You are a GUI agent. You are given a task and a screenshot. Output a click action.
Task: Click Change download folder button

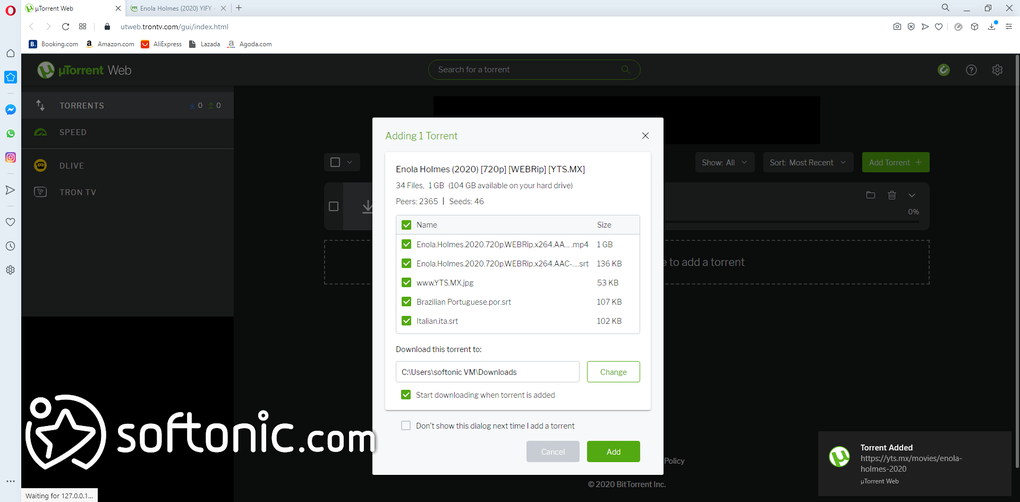(613, 372)
